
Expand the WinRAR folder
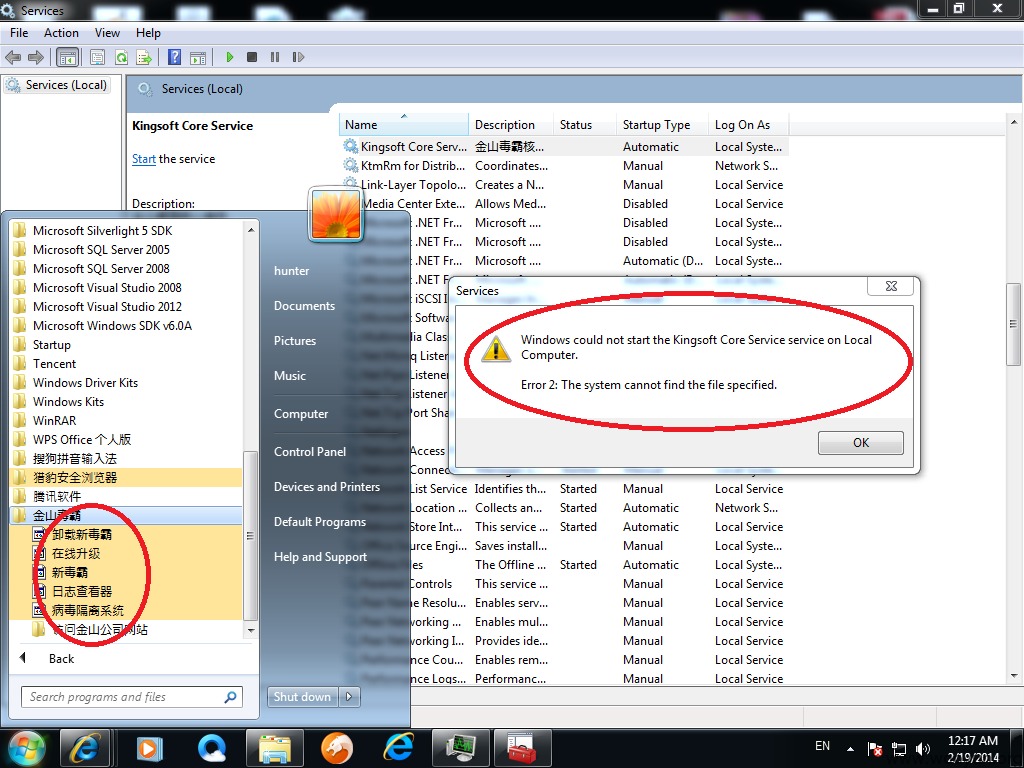click(127, 421)
